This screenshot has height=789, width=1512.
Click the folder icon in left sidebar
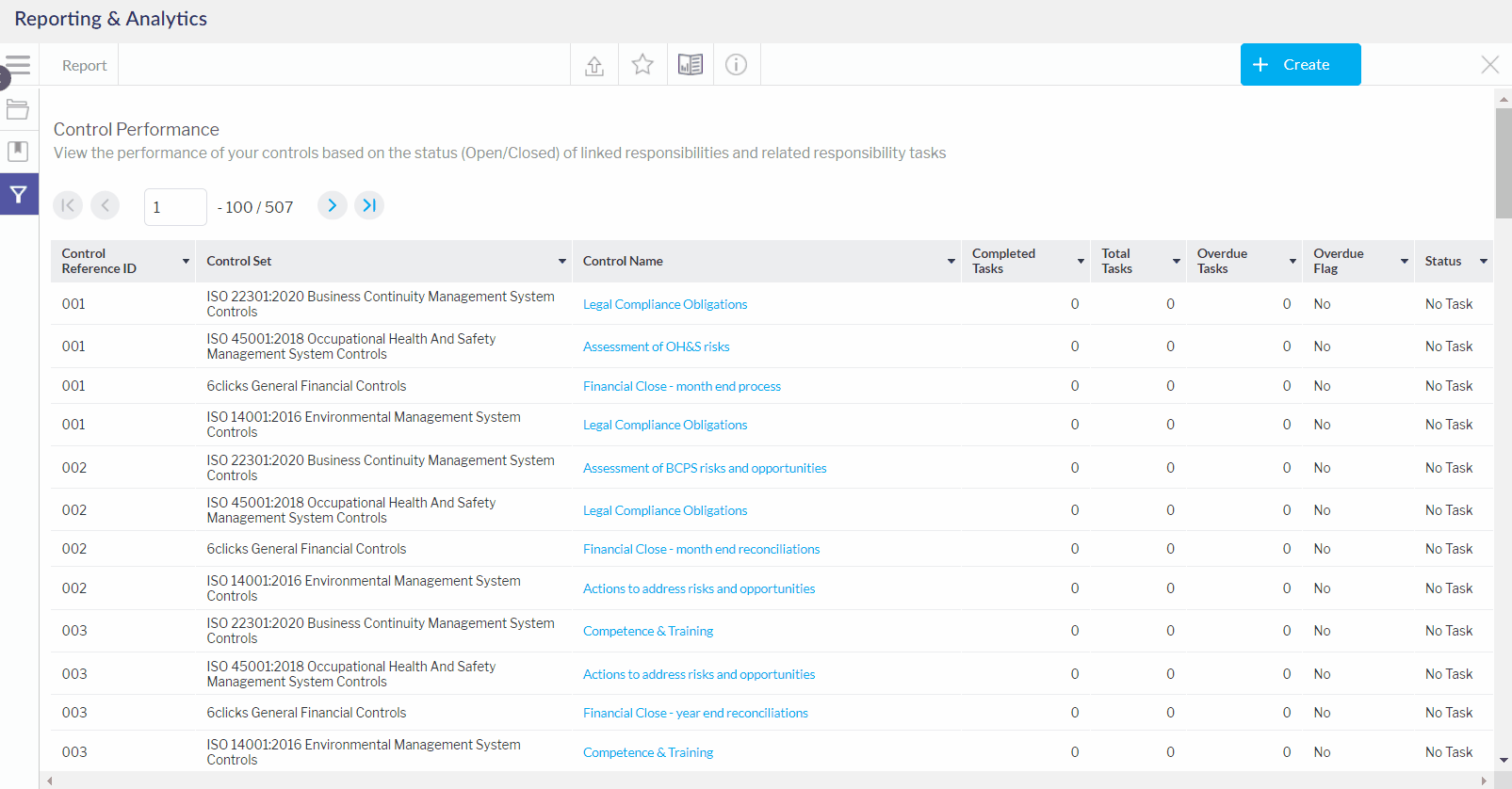pos(18,109)
